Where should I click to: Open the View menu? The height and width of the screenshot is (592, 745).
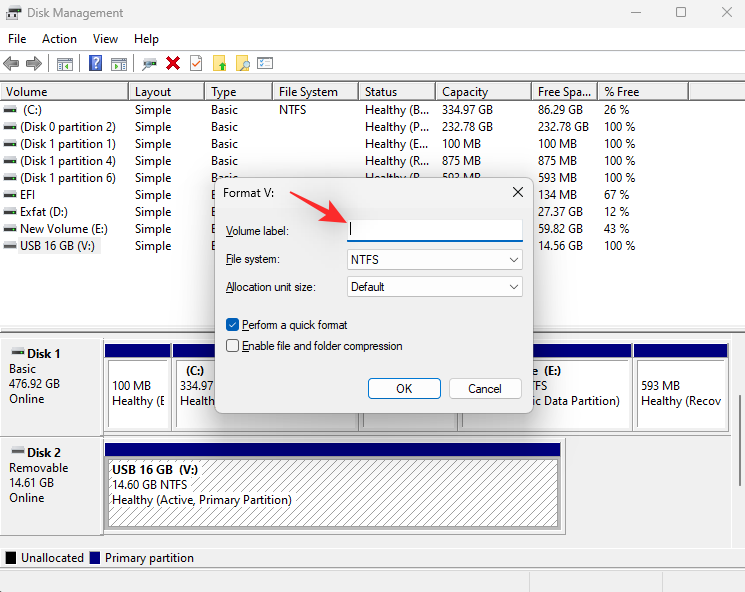tap(105, 39)
